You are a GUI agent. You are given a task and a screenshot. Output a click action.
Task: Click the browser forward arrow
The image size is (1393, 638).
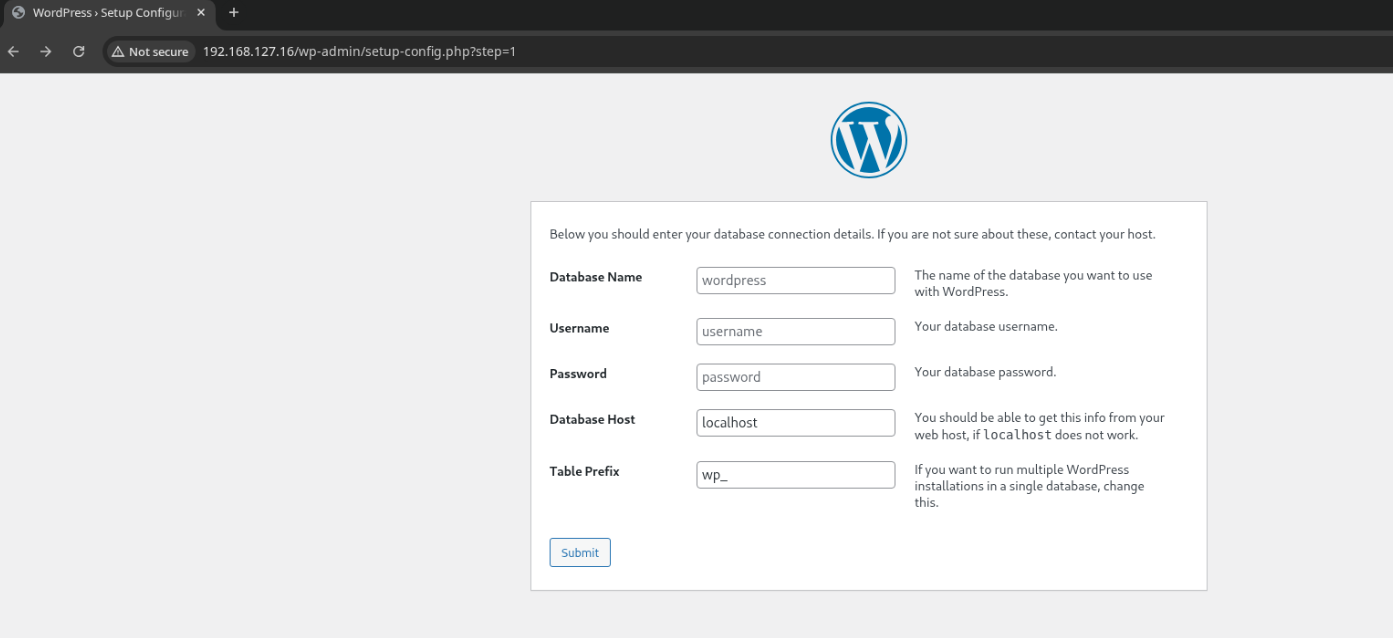[x=45, y=51]
